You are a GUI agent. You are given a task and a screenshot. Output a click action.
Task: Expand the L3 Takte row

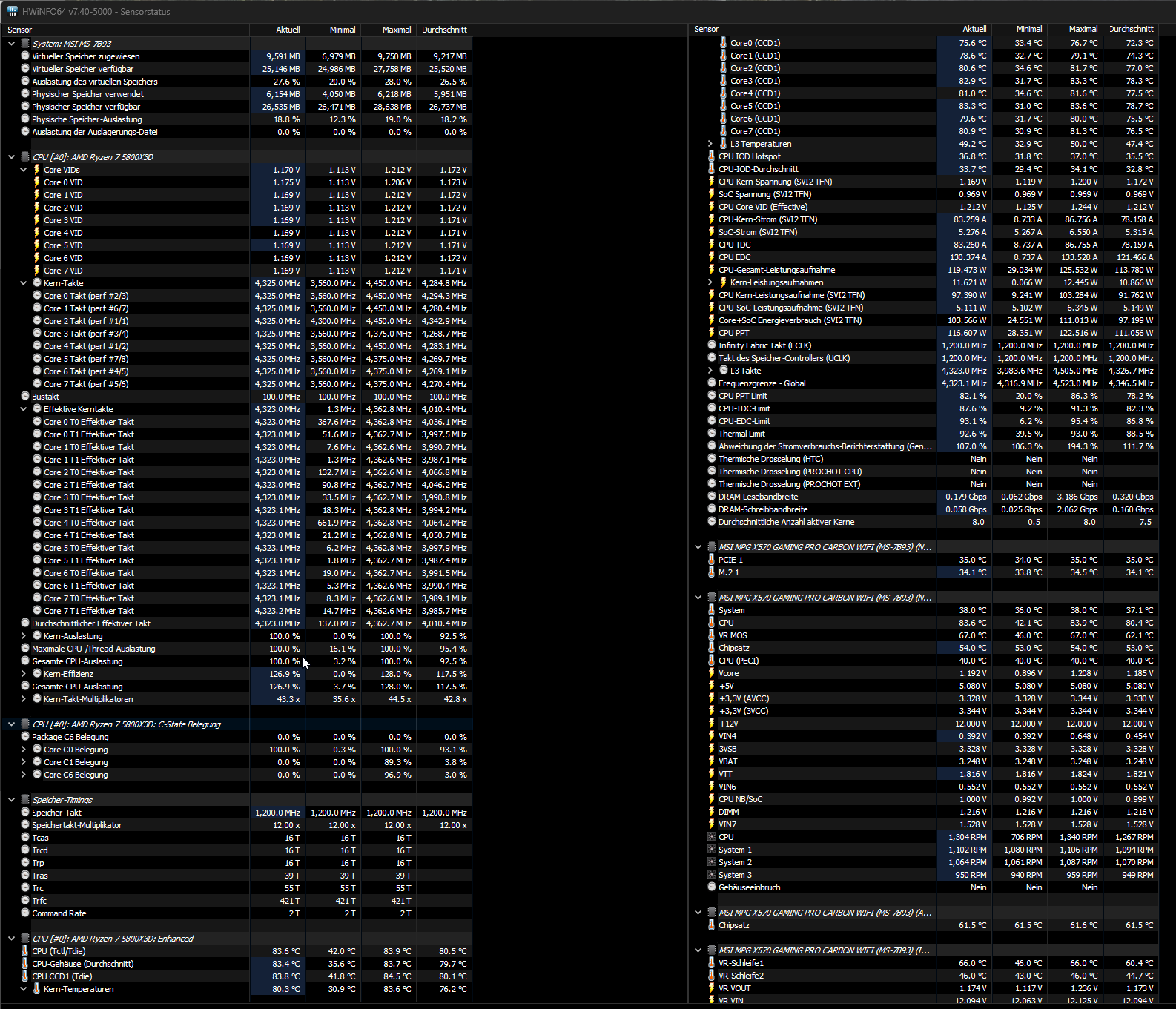(x=710, y=371)
